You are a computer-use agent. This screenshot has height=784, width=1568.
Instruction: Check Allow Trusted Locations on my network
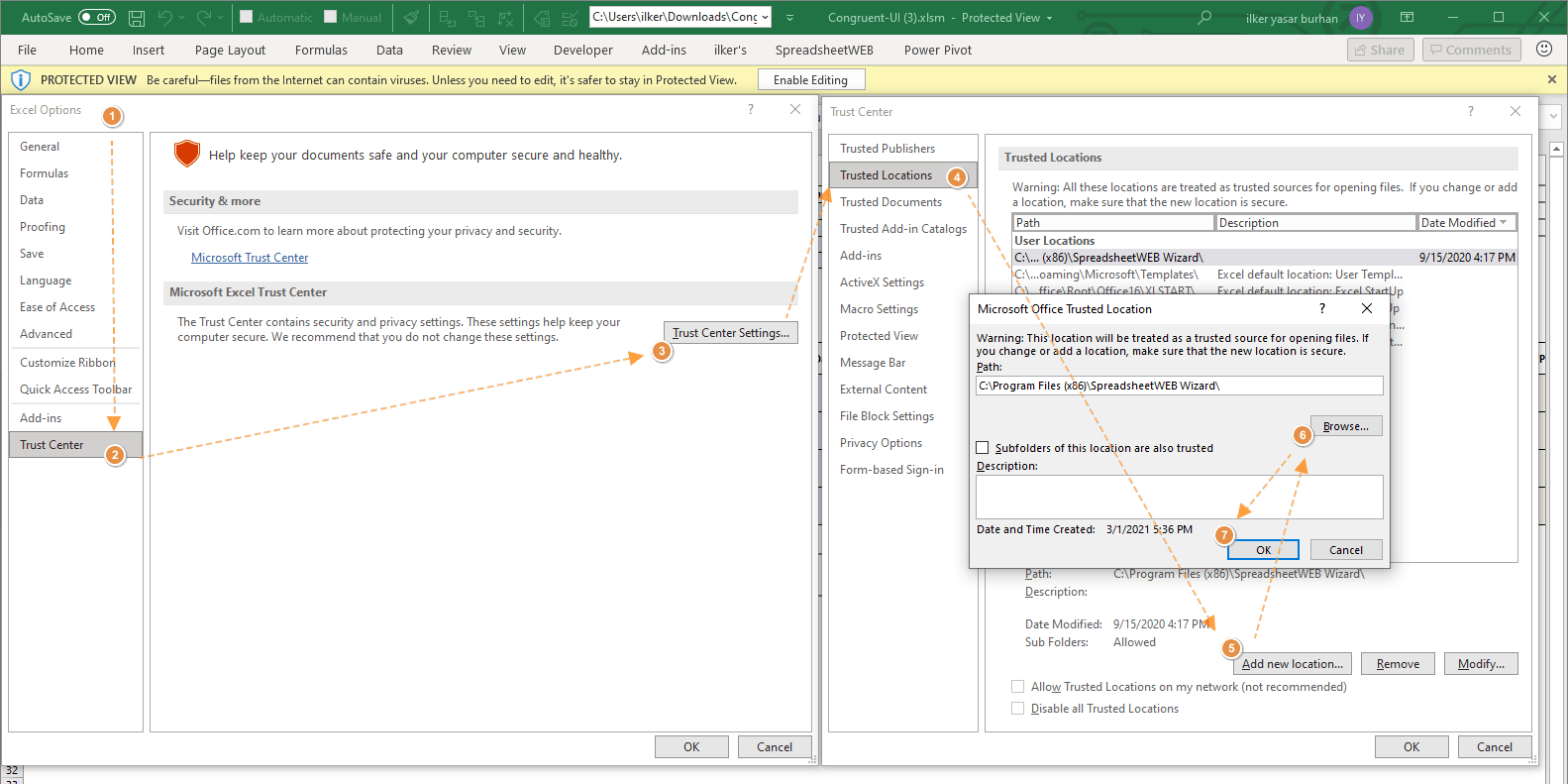1017,687
